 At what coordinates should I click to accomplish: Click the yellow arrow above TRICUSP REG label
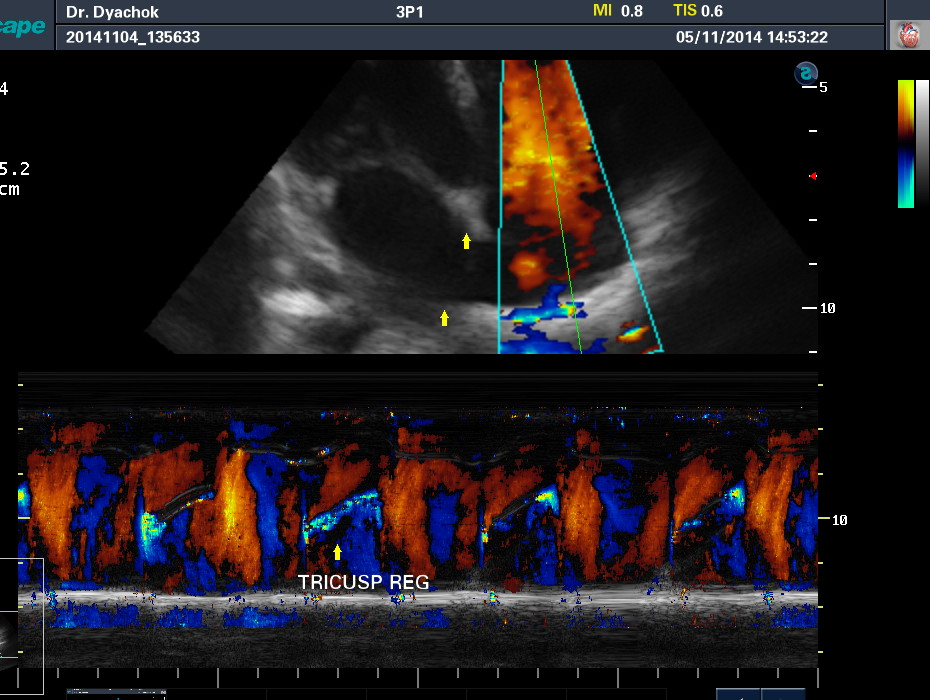337,552
